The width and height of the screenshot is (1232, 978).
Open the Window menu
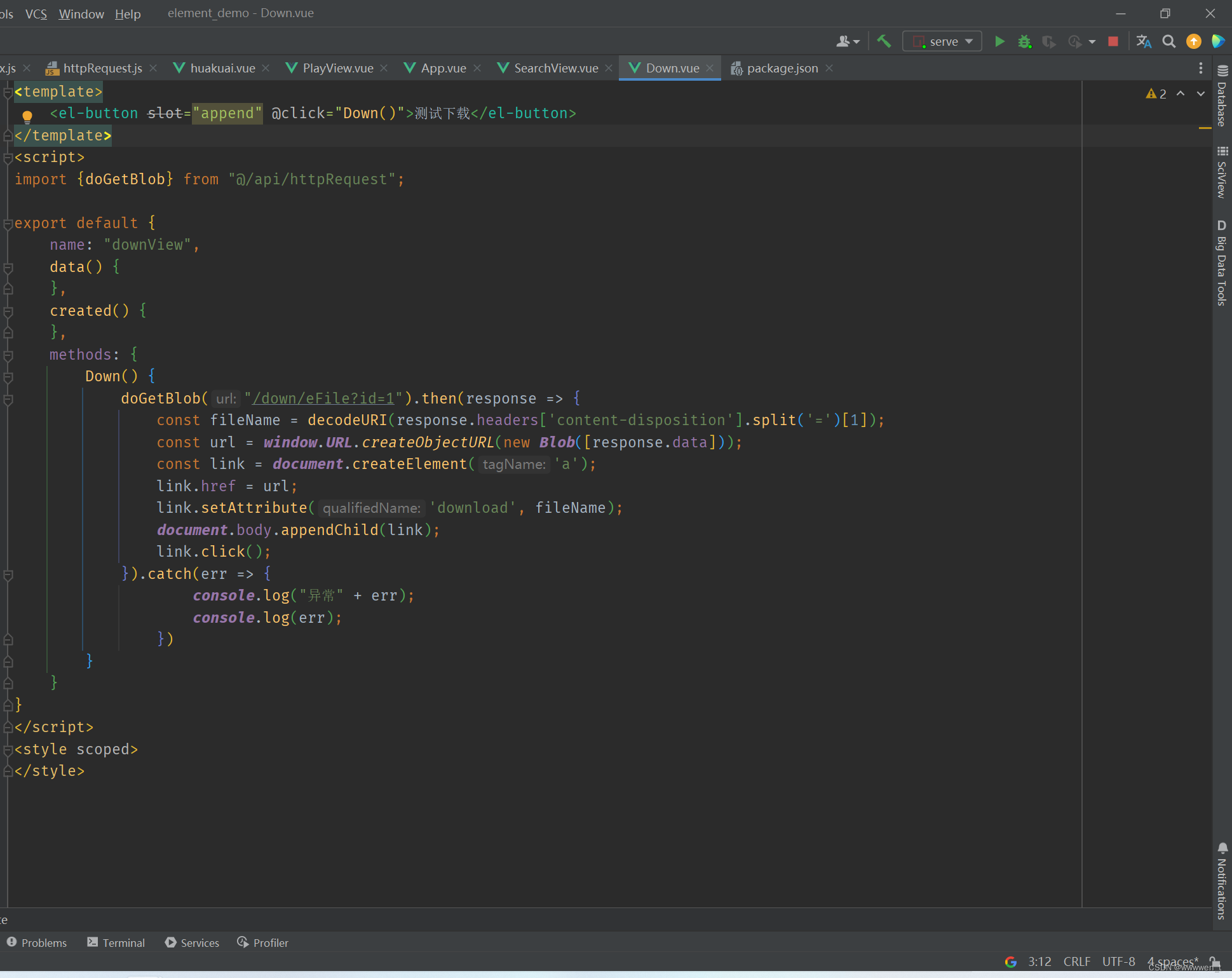81,13
